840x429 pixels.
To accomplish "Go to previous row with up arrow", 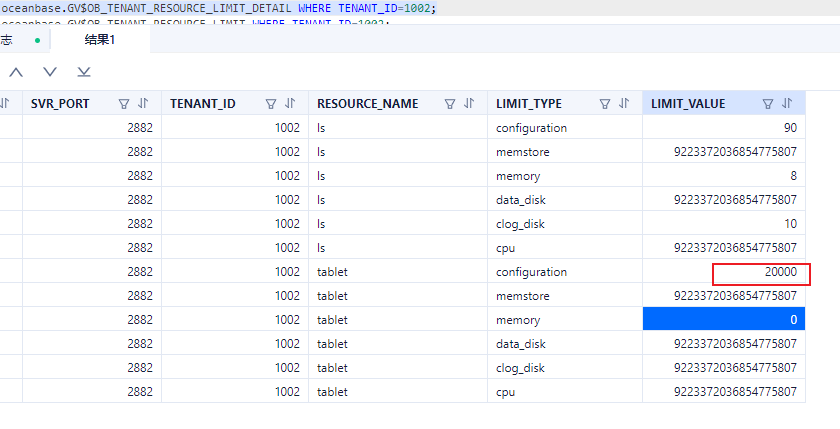I will coord(16,72).
